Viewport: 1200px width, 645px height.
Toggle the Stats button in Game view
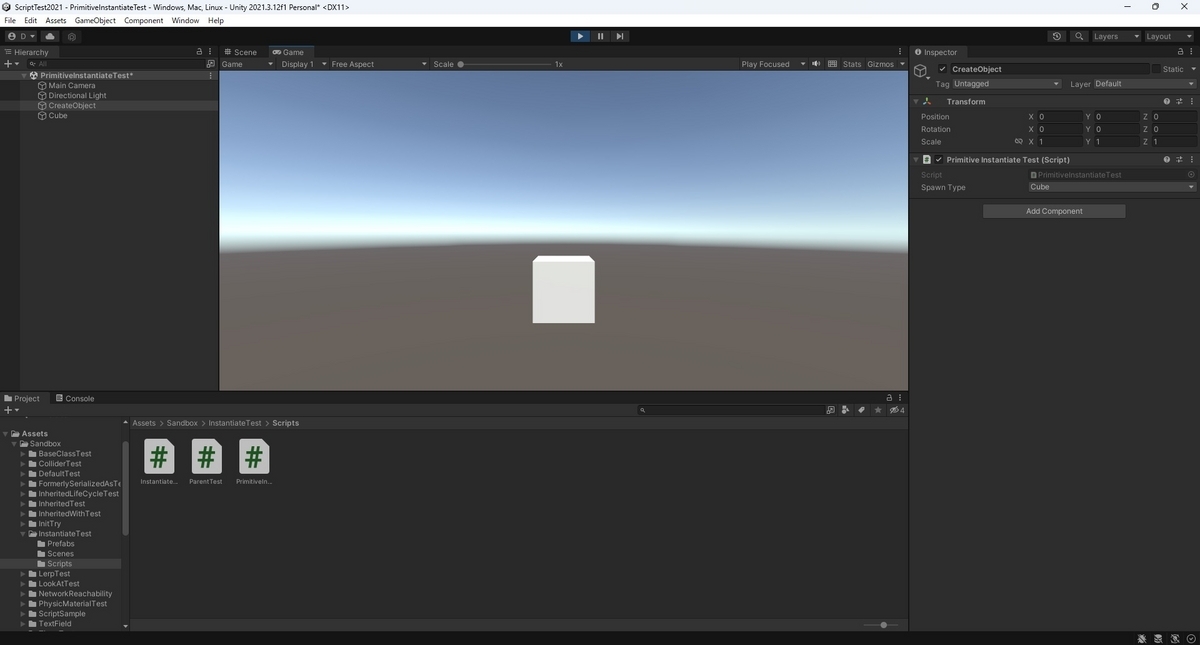click(x=852, y=64)
